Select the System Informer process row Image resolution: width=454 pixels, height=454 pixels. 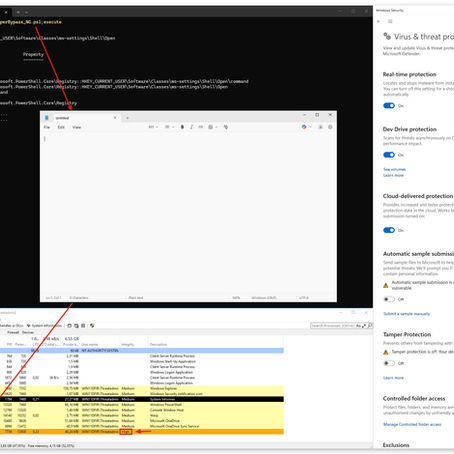142,399
